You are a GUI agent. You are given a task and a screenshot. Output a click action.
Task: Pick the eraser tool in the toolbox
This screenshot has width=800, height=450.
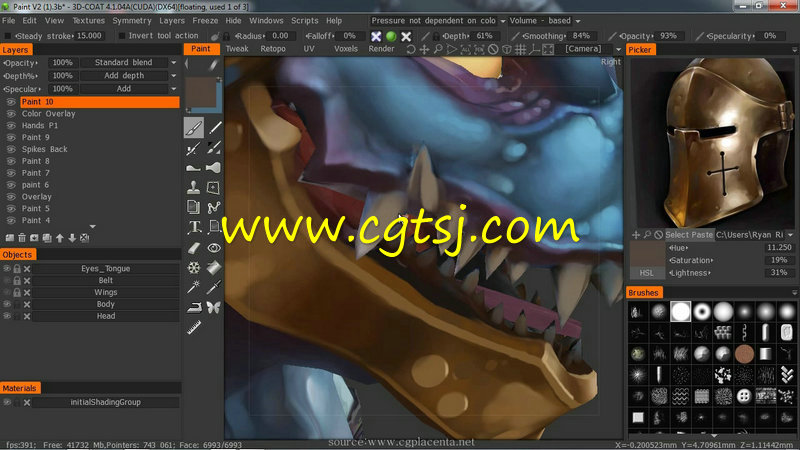click(x=194, y=248)
